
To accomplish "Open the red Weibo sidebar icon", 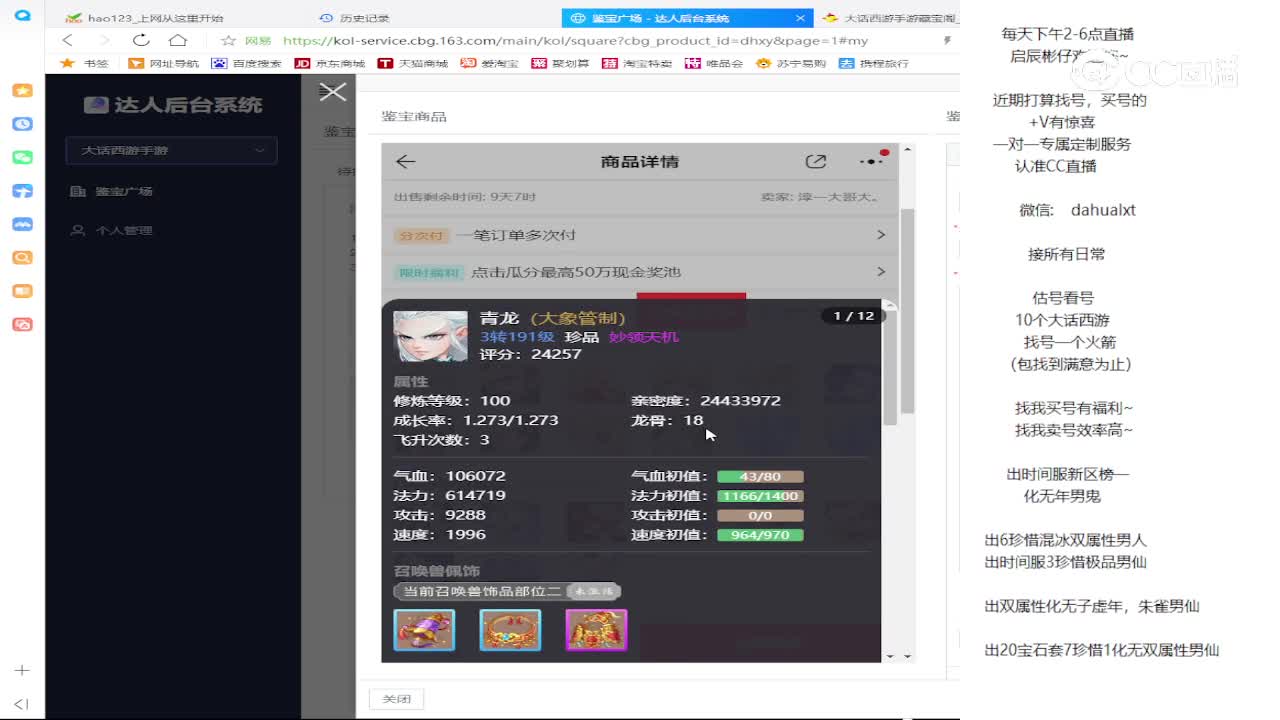I will click(x=22, y=324).
